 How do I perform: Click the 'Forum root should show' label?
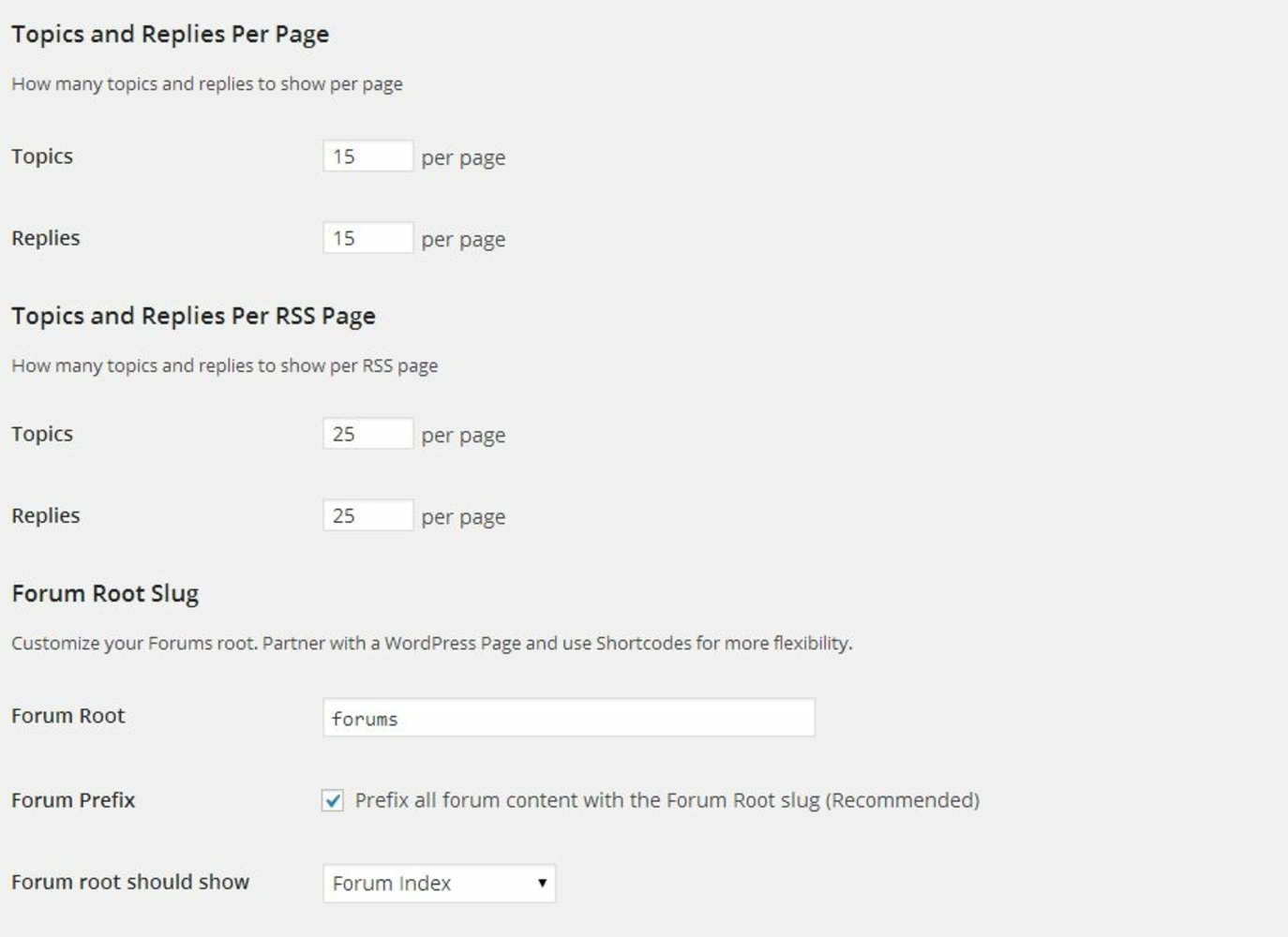[x=130, y=882]
